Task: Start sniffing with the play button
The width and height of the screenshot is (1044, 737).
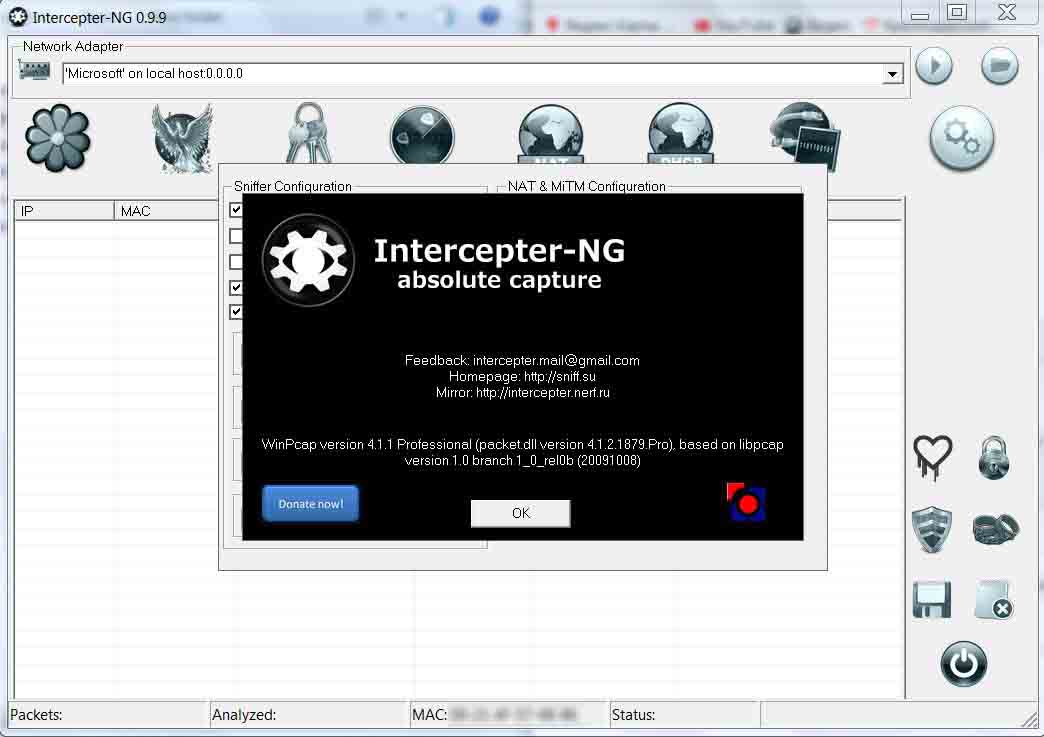Action: 933,65
